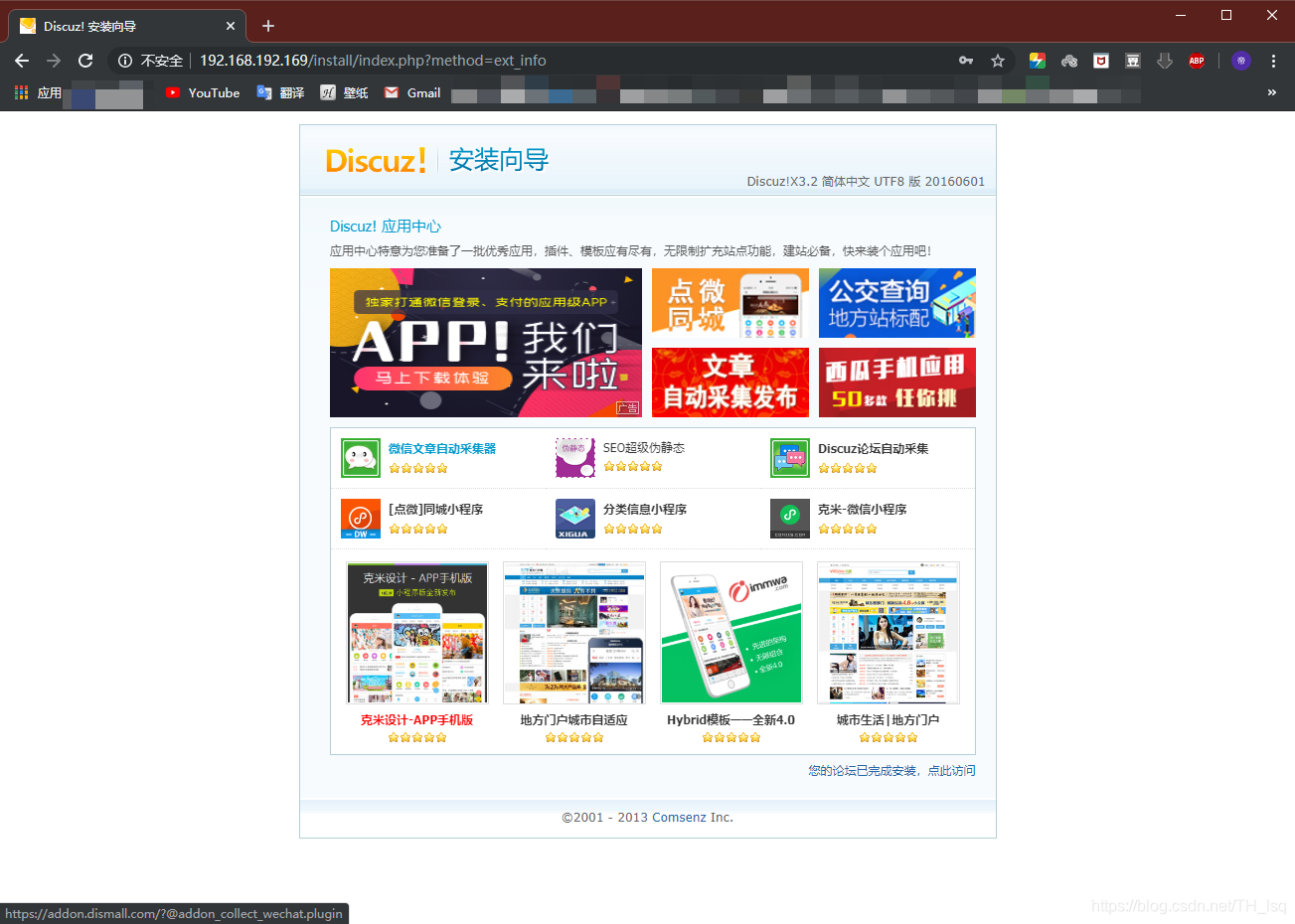Close the Discuz! 安装向导 tab
Screen dimensions: 1295x924
coord(231,26)
